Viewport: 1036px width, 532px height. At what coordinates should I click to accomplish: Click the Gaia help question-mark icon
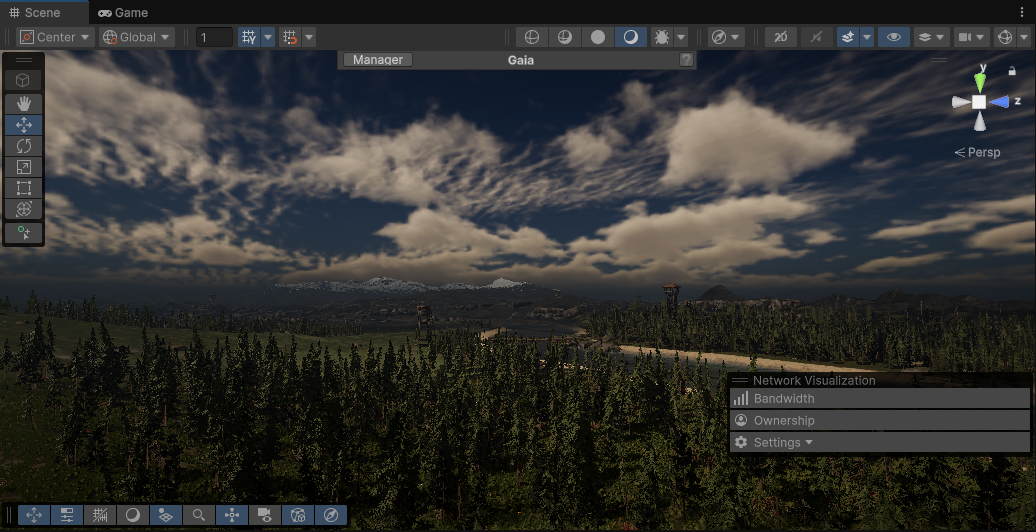pos(686,60)
